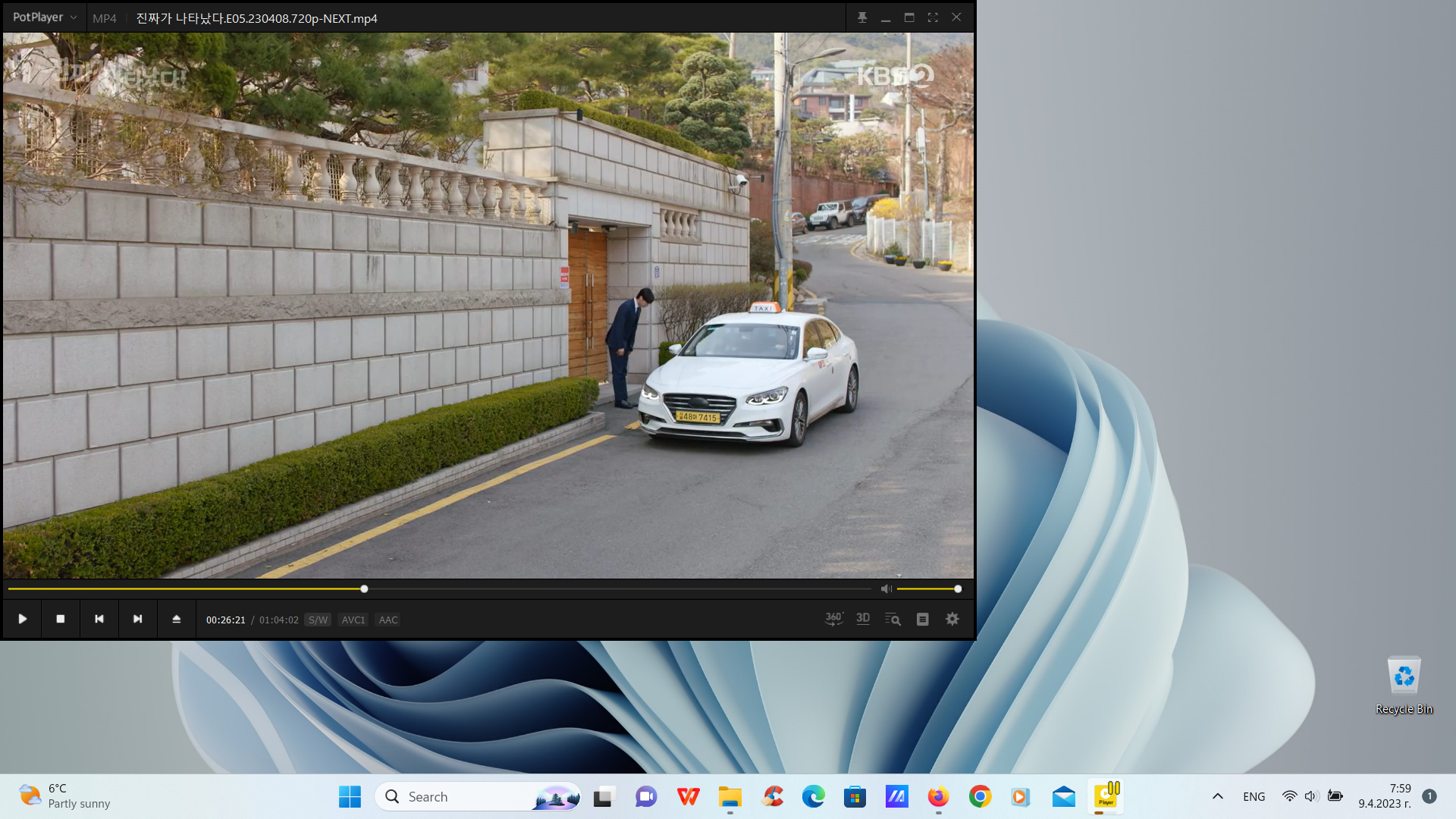Click the eject/open file icon
This screenshot has width=1456, height=819.
pos(177,619)
